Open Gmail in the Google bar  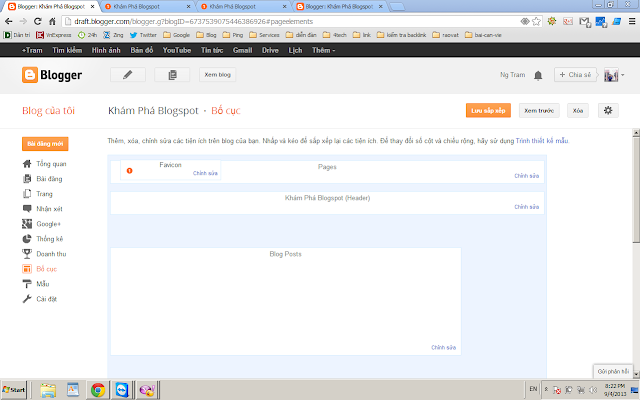coord(242,50)
